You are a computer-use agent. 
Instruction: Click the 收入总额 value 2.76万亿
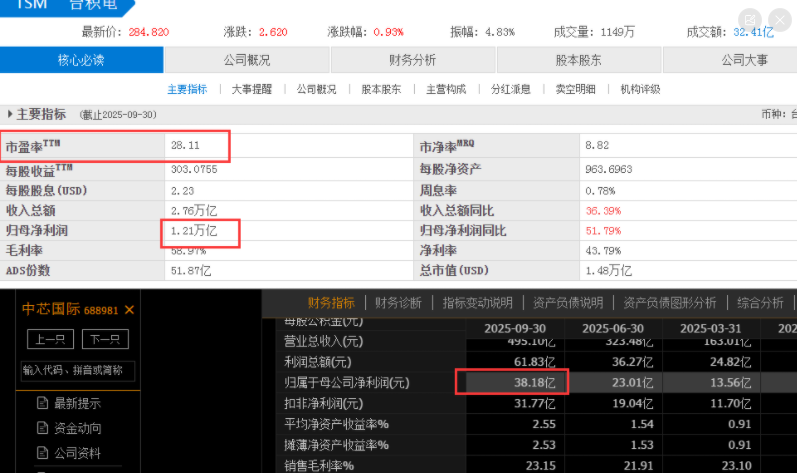coord(194,210)
